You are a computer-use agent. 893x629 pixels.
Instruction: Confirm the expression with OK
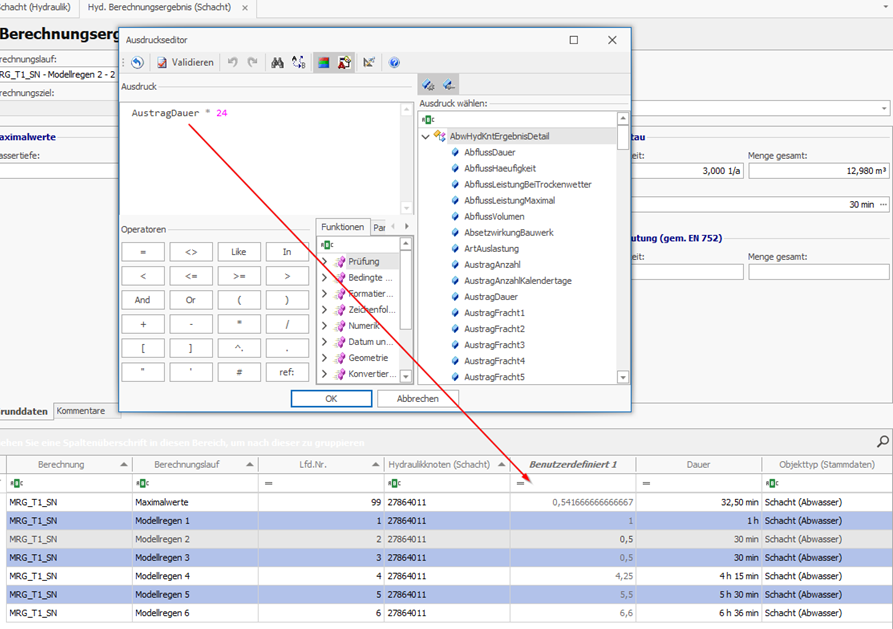pos(331,398)
